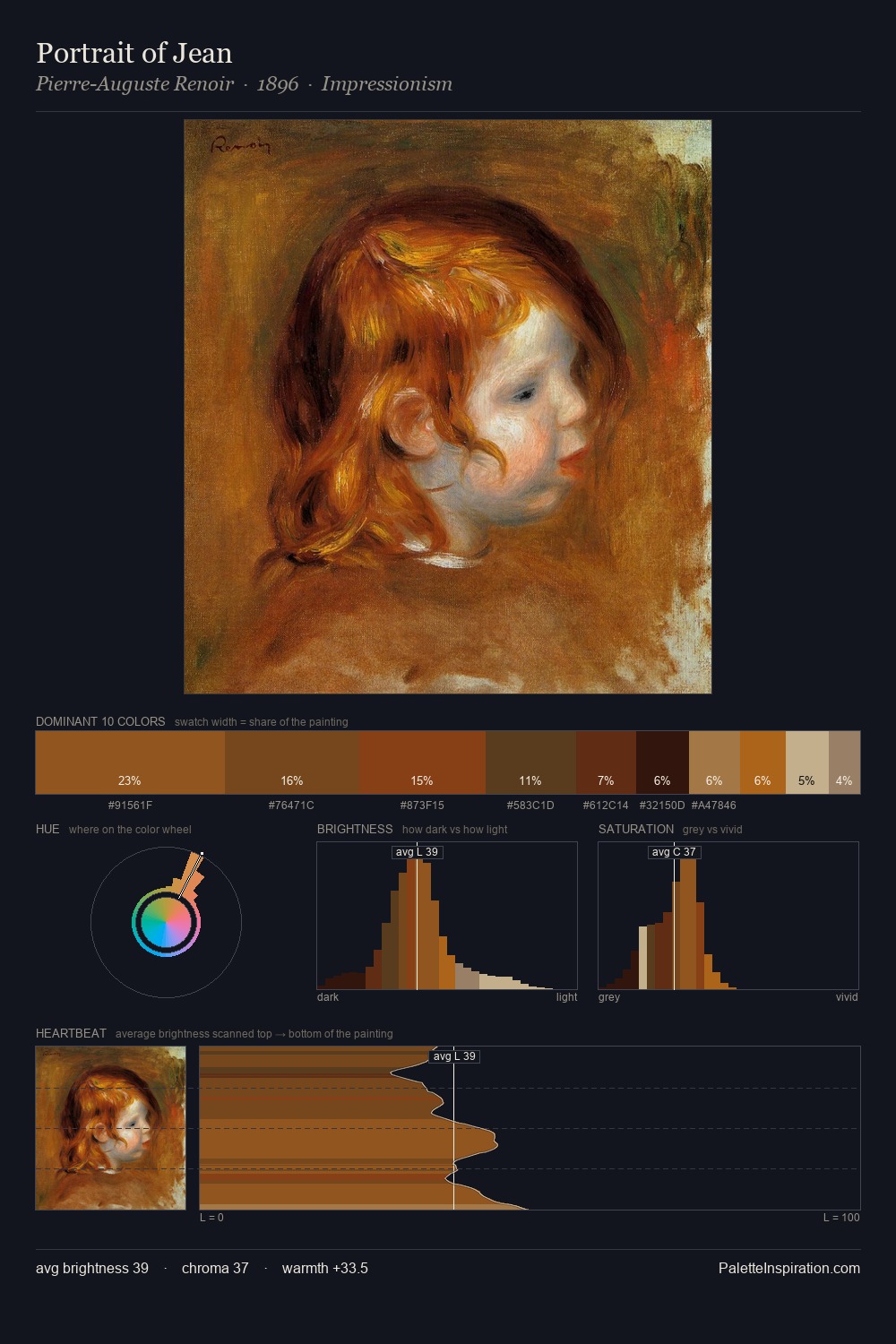The width and height of the screenshot is (896, 1344).
Task: Click the 'L = 100' axis label
Action: 841,1218
